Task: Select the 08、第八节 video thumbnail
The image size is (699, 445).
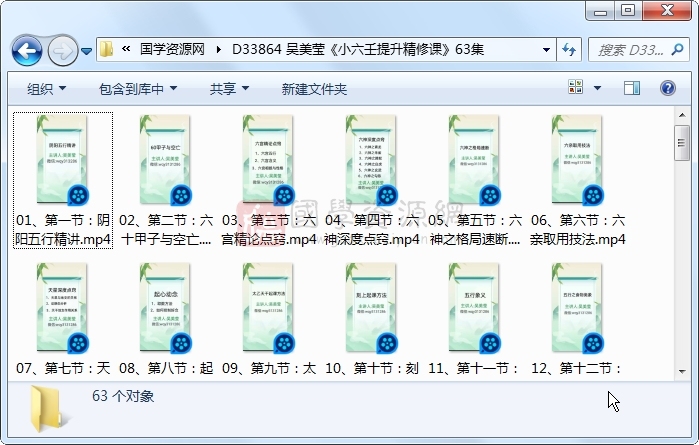Action: tap(165, 308)
